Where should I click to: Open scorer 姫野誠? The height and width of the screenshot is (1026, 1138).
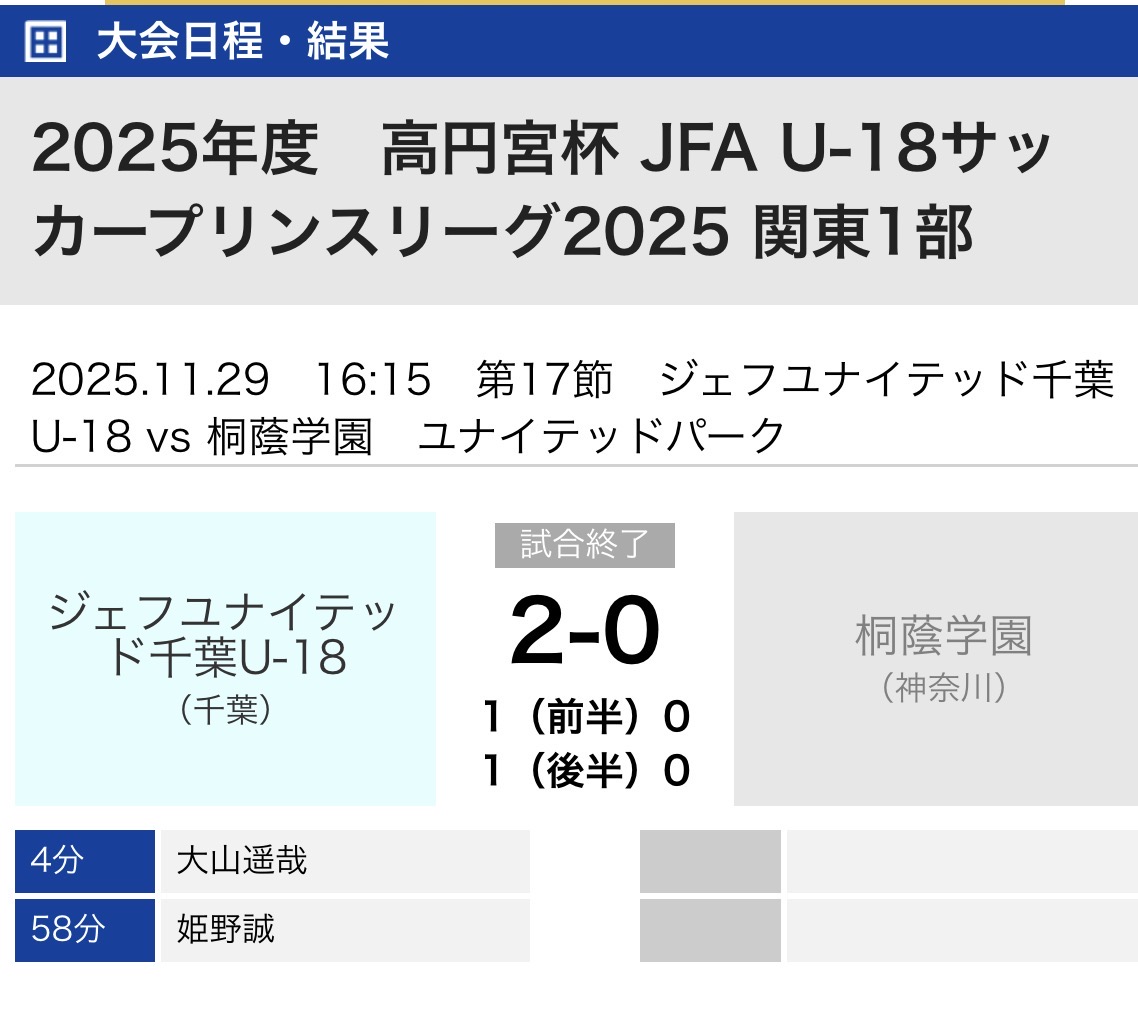coord(344,930)
